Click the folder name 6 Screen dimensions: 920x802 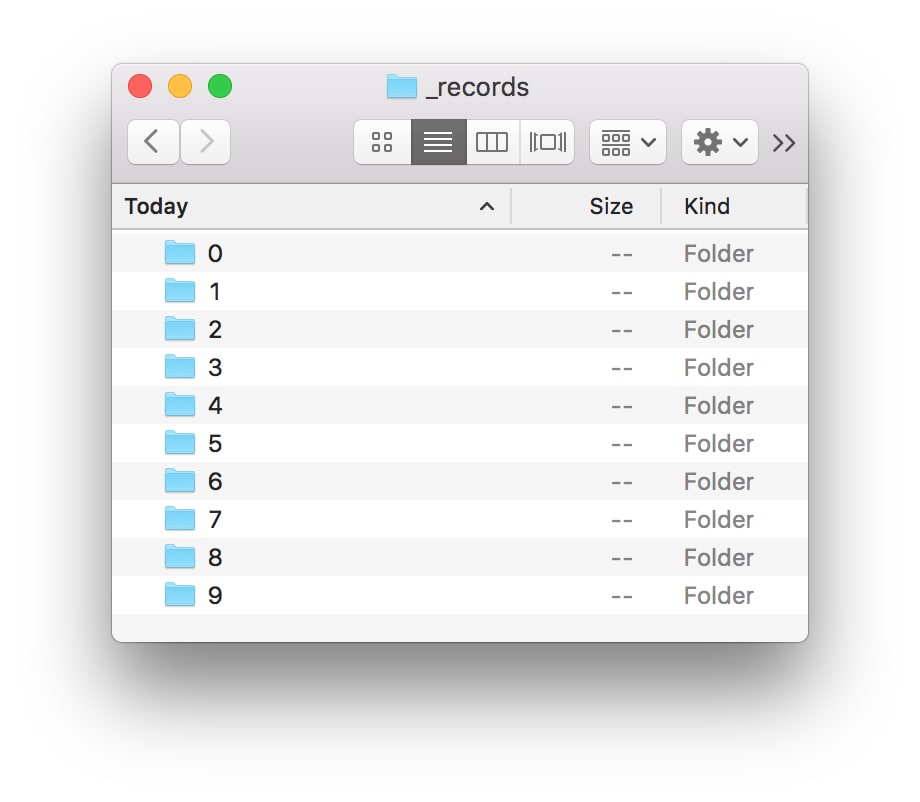[x=215, y=482]
